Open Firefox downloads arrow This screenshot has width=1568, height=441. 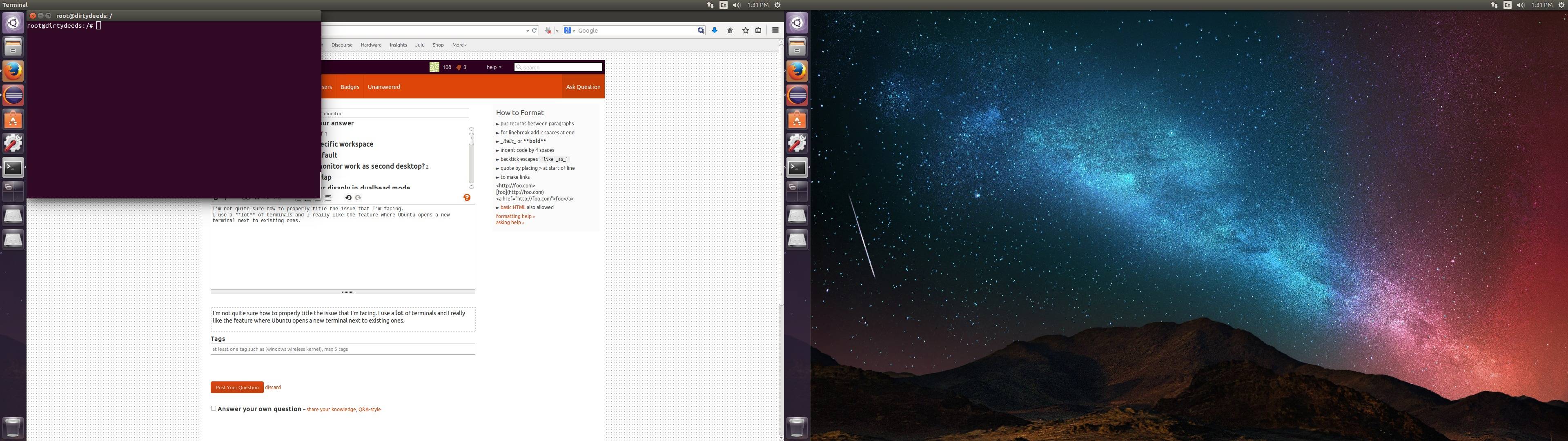(715, 31)
